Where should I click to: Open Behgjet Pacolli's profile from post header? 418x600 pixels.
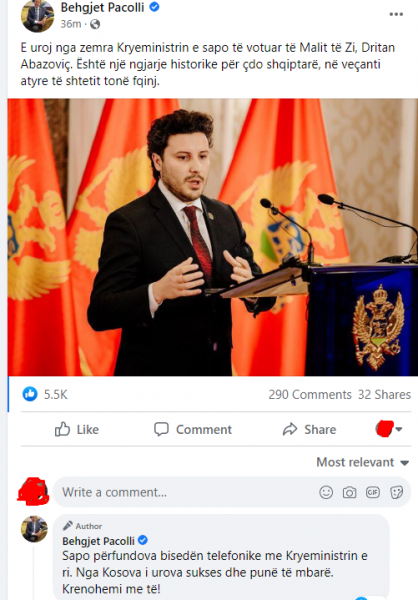(x=102, y=7)
